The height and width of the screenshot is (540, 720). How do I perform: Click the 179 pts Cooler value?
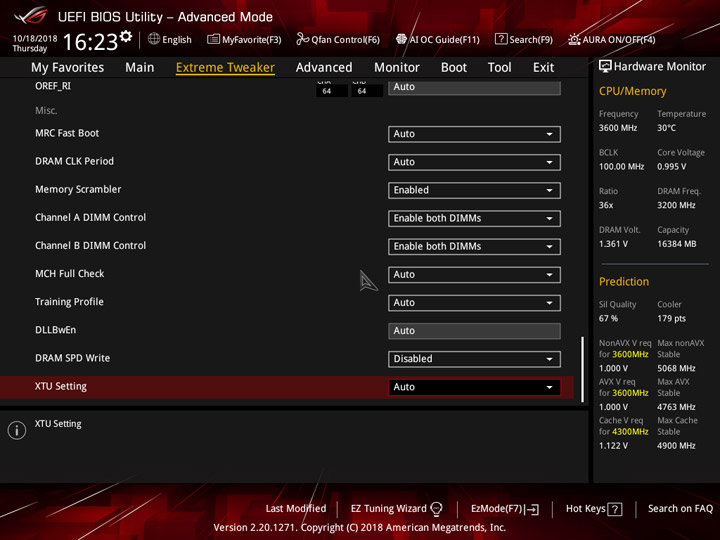(x=671, y=319)
